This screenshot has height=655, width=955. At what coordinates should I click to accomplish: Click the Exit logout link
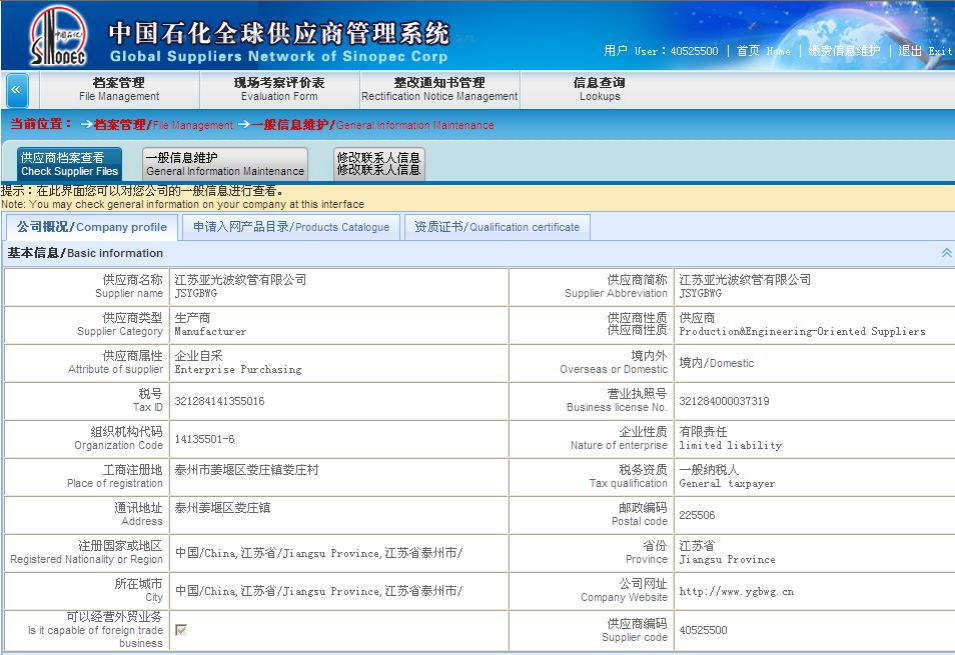[924, 51]
